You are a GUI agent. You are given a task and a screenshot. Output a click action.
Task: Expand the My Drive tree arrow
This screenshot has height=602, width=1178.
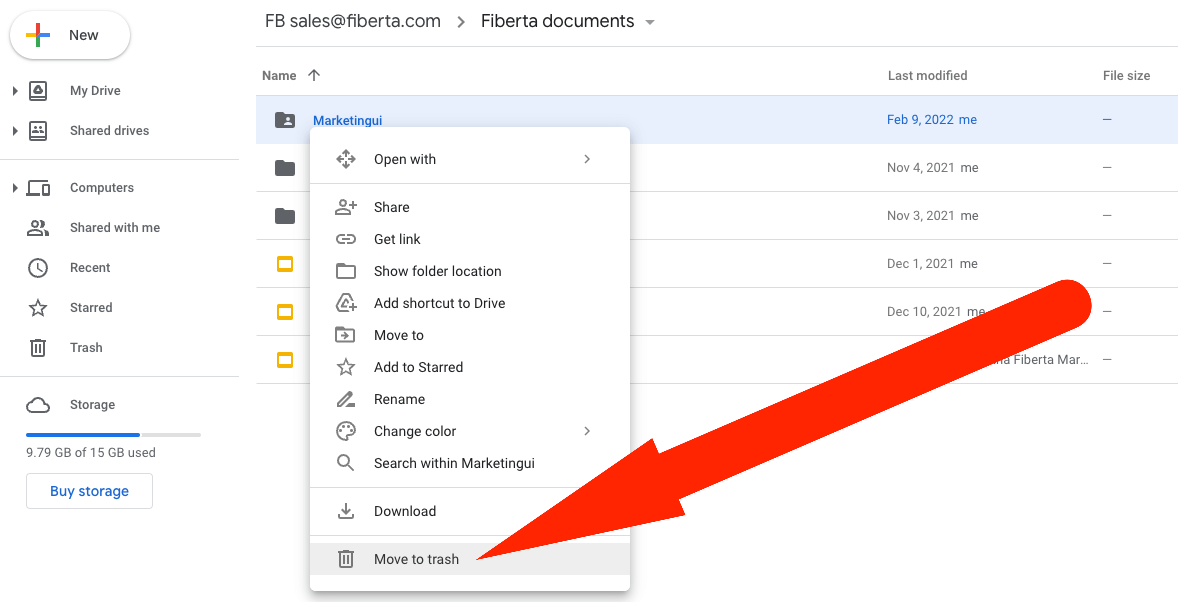pyautogui.click(x=15, y=91)
